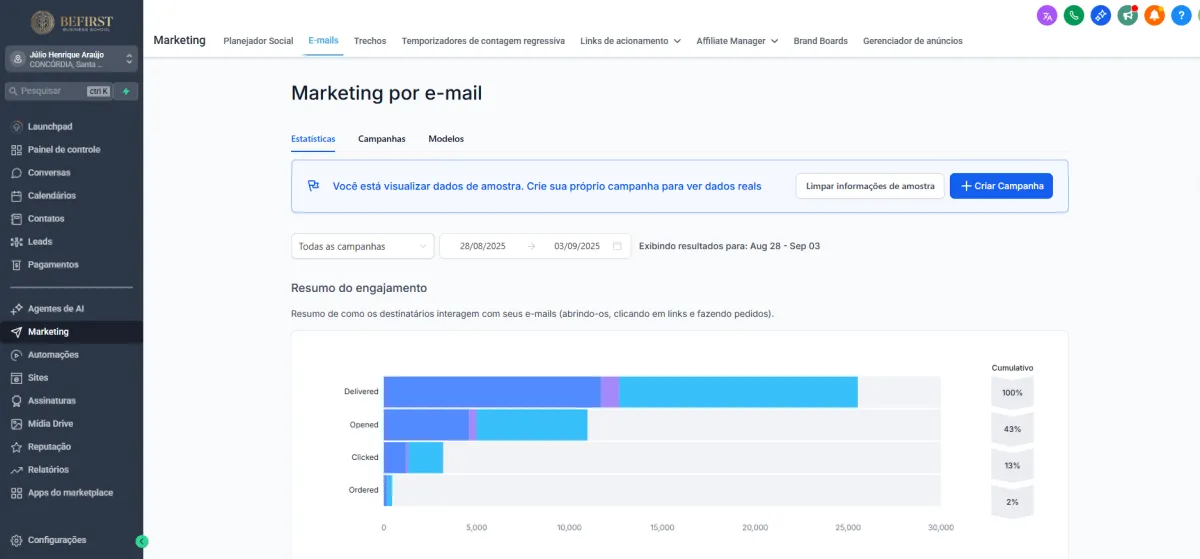This screenshot has width=1200, height=559.
Task: Open Temporizadores de contagem regressiva tab
Action: point(483,41)
